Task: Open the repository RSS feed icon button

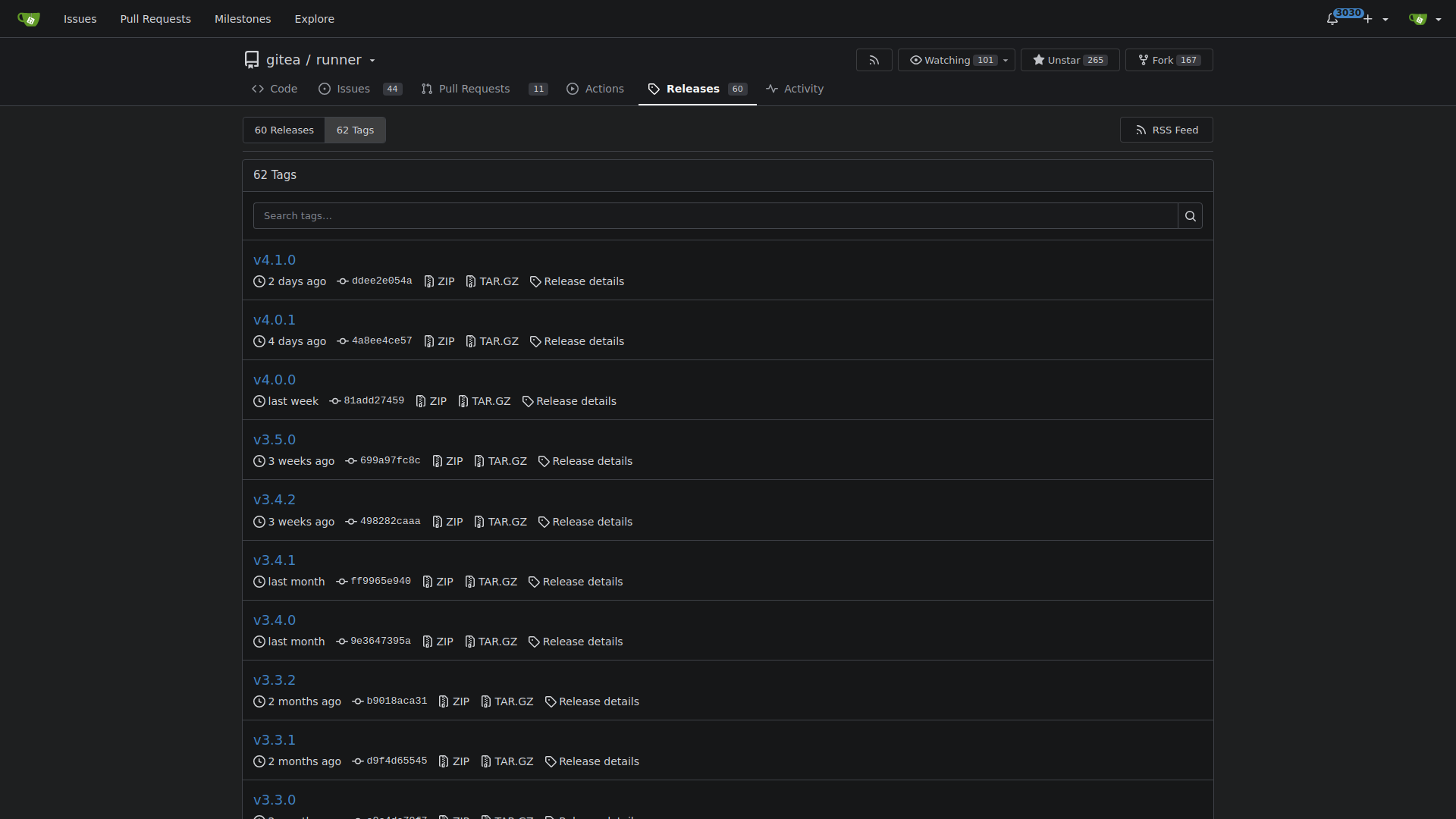Action: pos(874,60)
